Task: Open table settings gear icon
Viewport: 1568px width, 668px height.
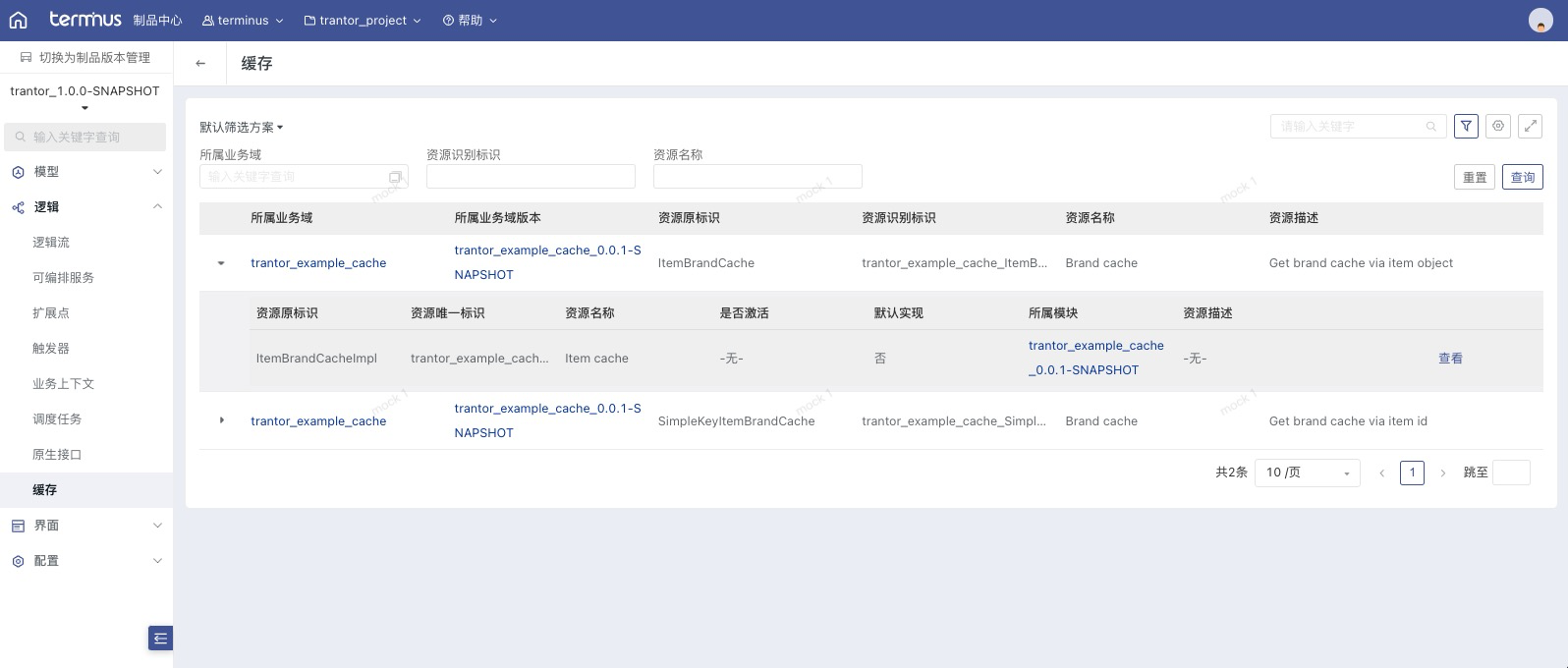Action: point(1498,126)
